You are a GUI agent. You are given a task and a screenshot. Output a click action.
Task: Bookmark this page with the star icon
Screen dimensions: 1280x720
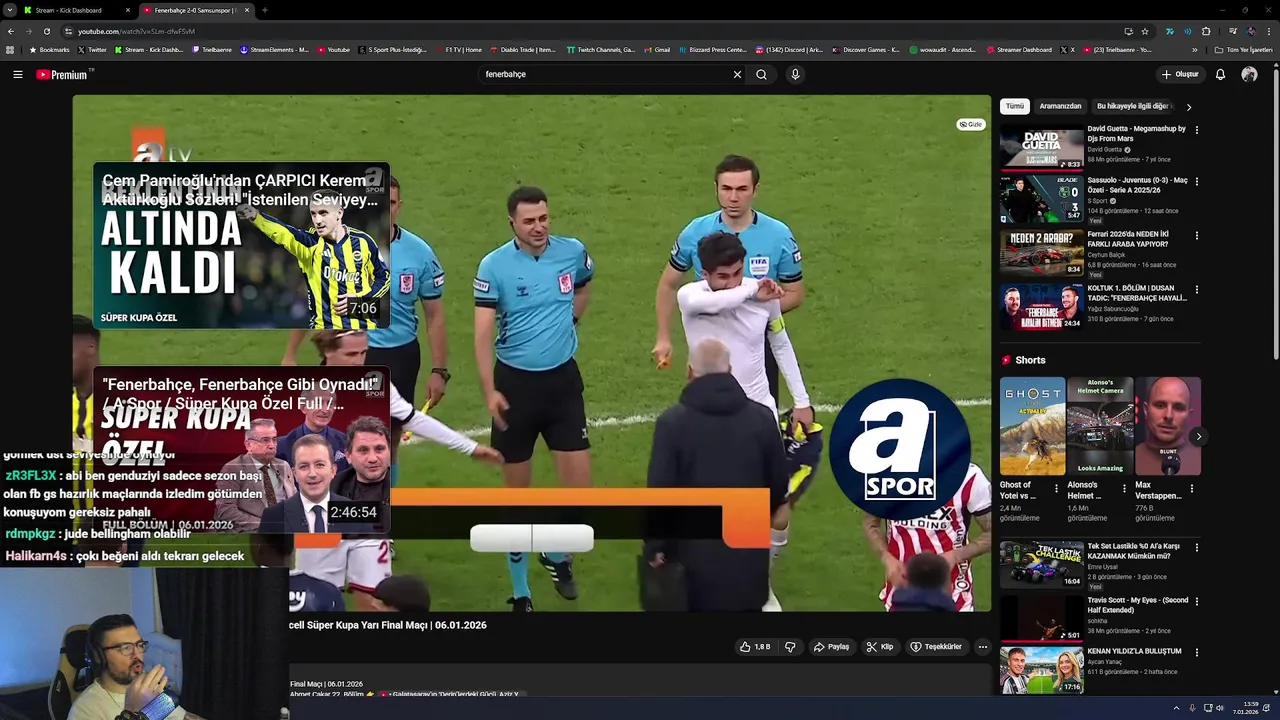tap(1145, 31)
